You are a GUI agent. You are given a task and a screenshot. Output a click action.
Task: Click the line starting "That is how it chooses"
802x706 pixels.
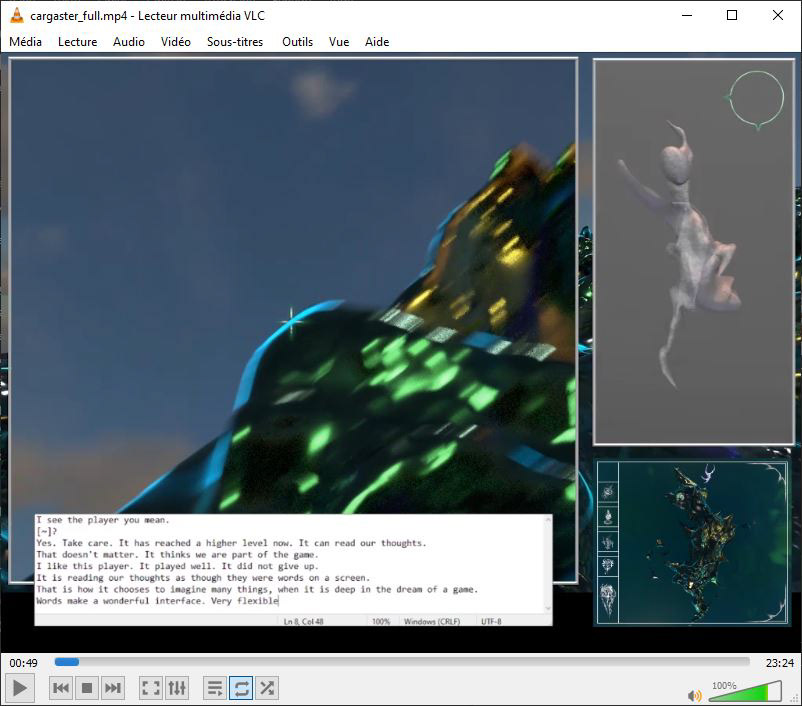(x=257, y=589)
